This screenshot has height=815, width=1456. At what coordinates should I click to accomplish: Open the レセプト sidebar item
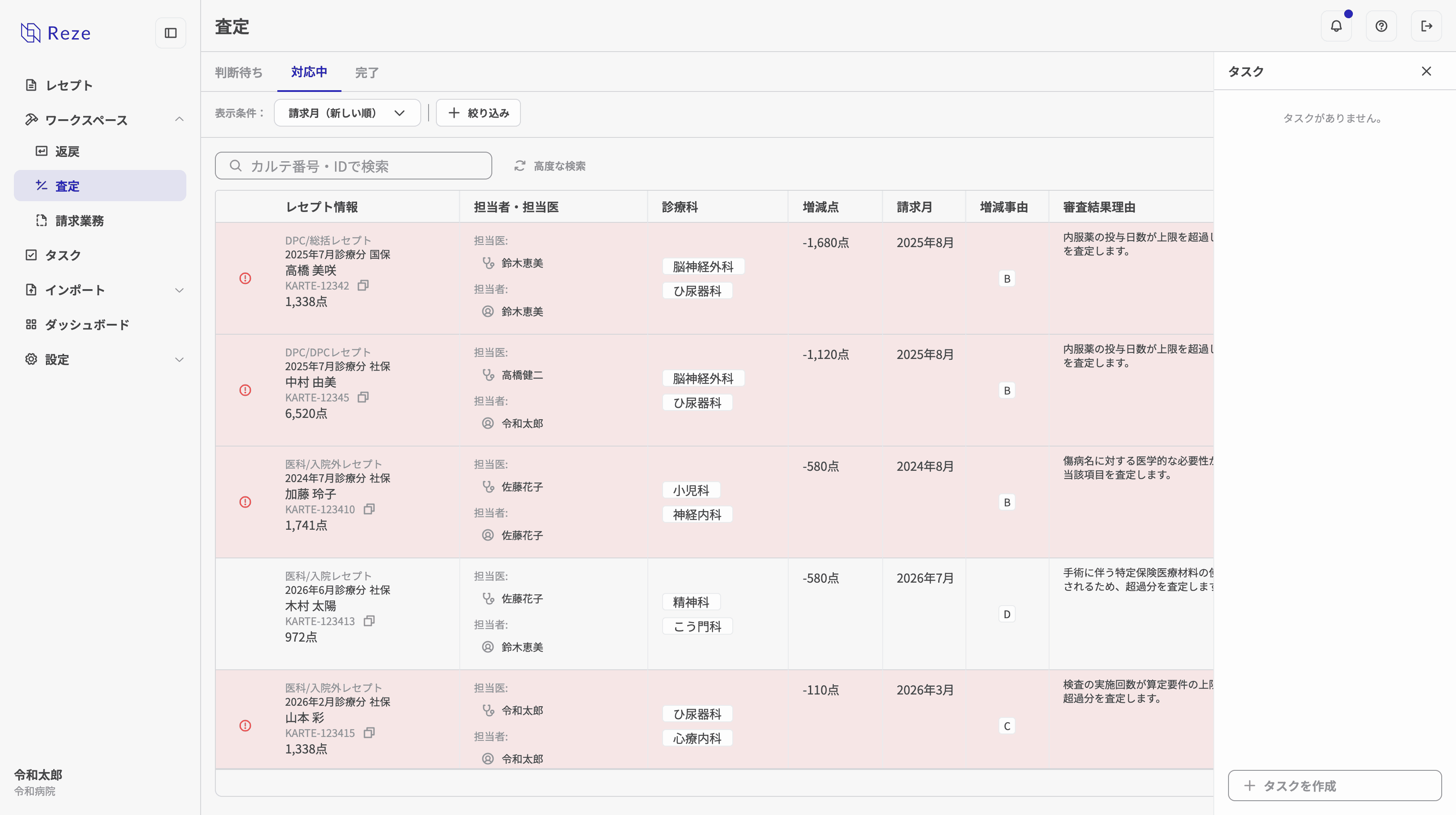100,85
